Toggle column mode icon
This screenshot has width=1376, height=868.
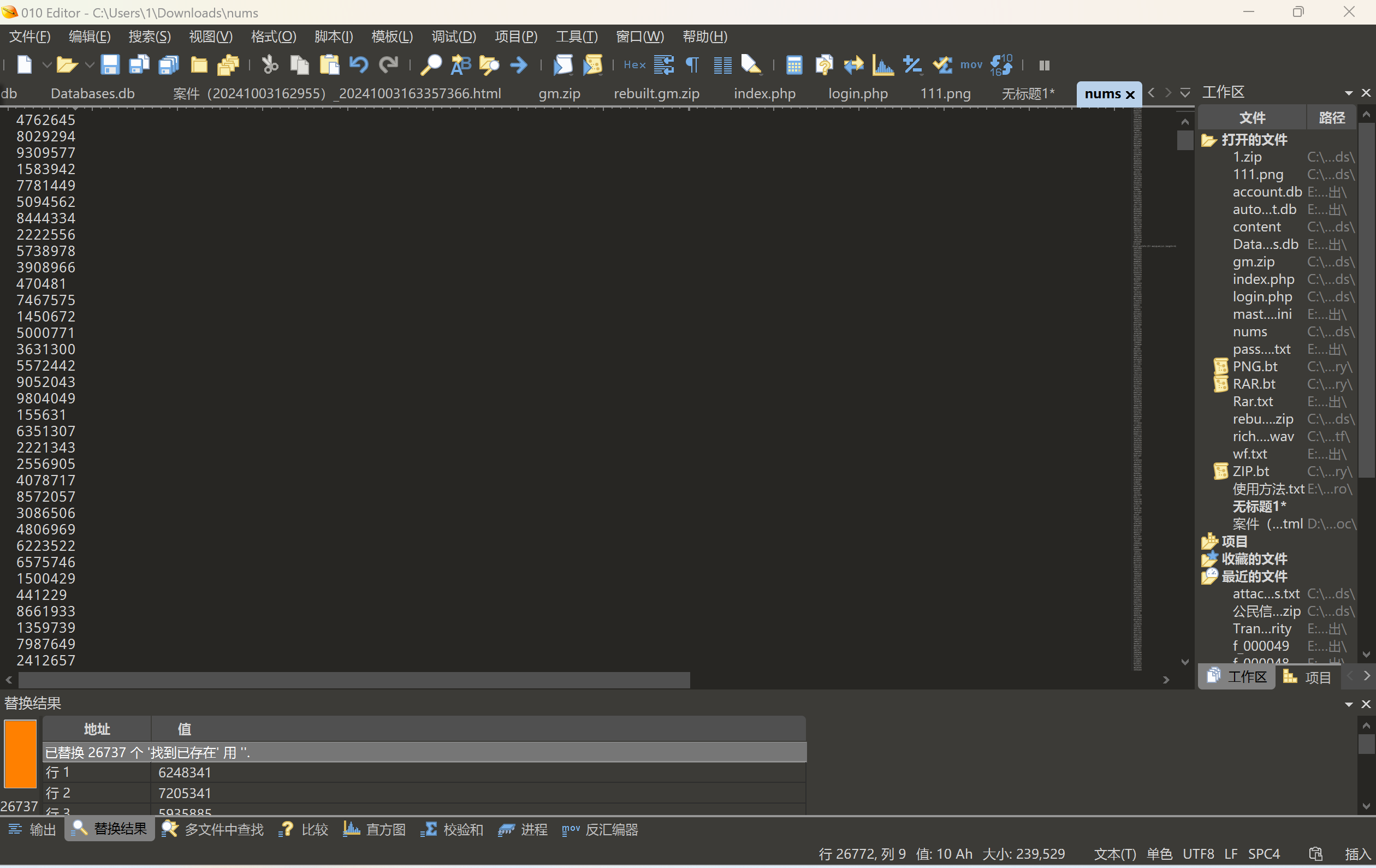[722, 65]
